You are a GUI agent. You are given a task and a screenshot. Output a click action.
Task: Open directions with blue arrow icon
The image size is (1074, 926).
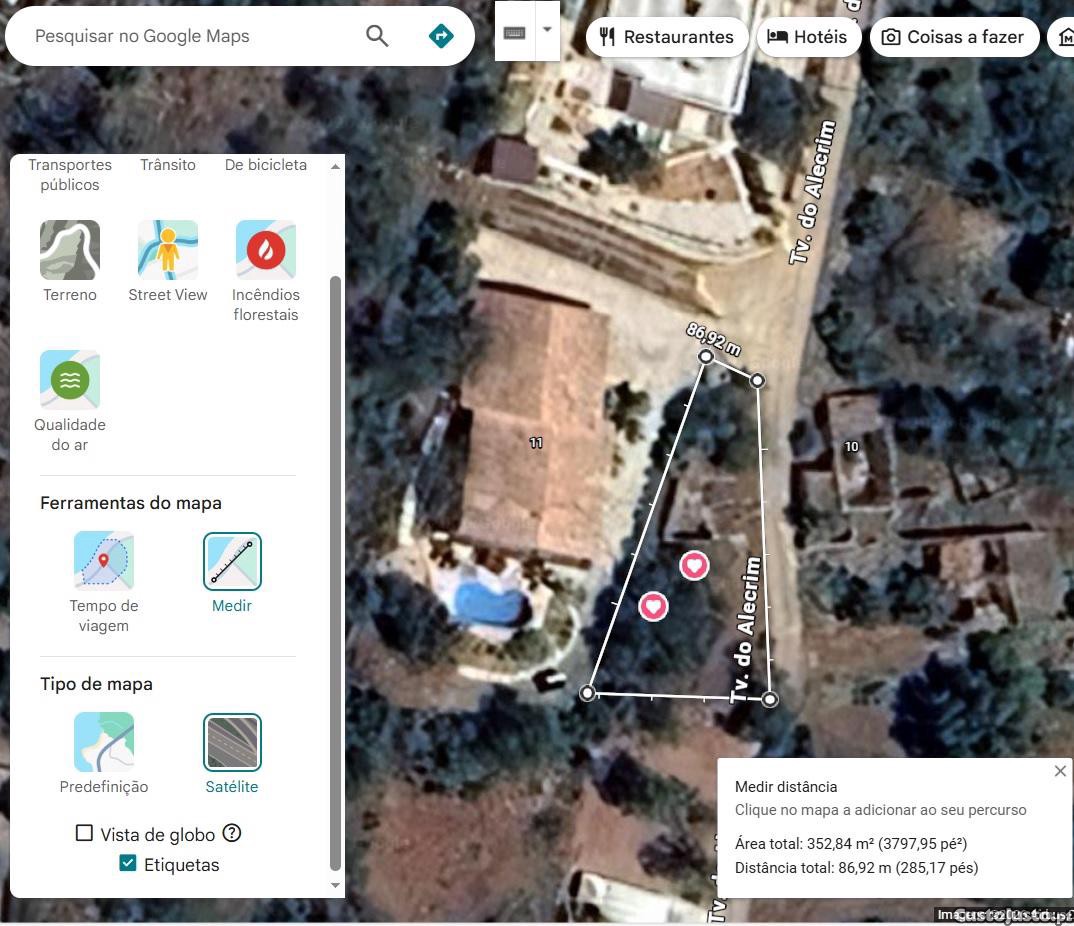click(x=440, y=36)
